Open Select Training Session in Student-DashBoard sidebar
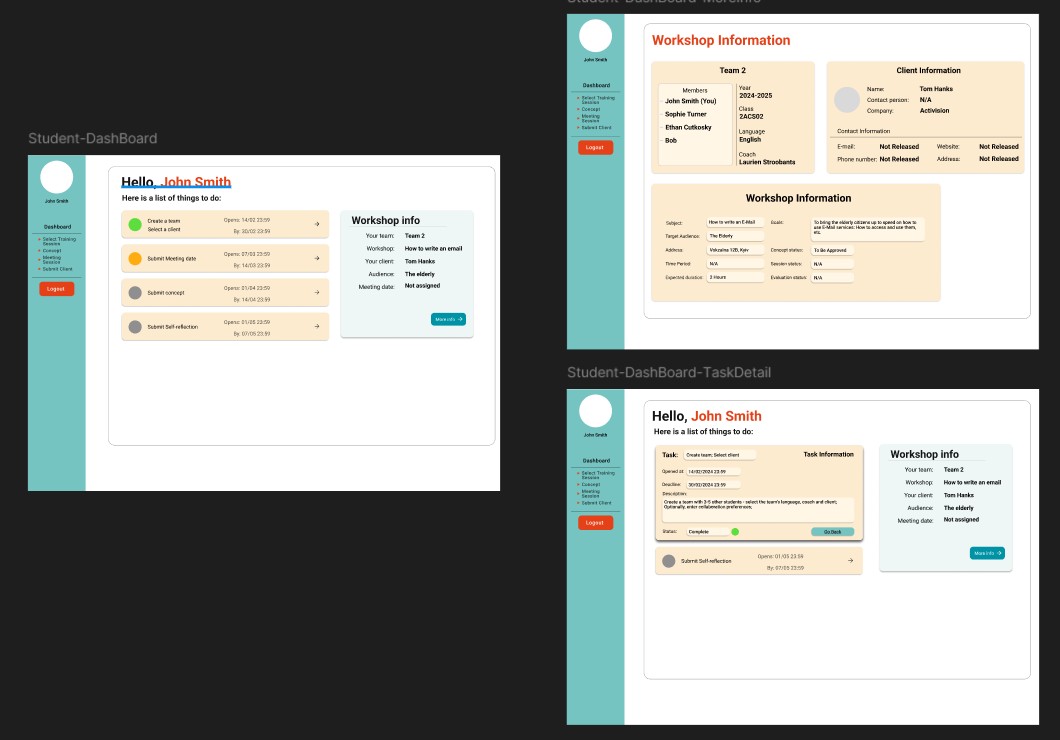 [59, 241]
